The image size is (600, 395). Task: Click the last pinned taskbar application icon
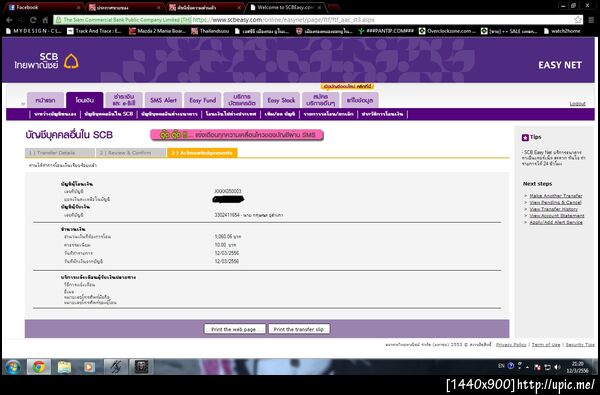point(141,367)
